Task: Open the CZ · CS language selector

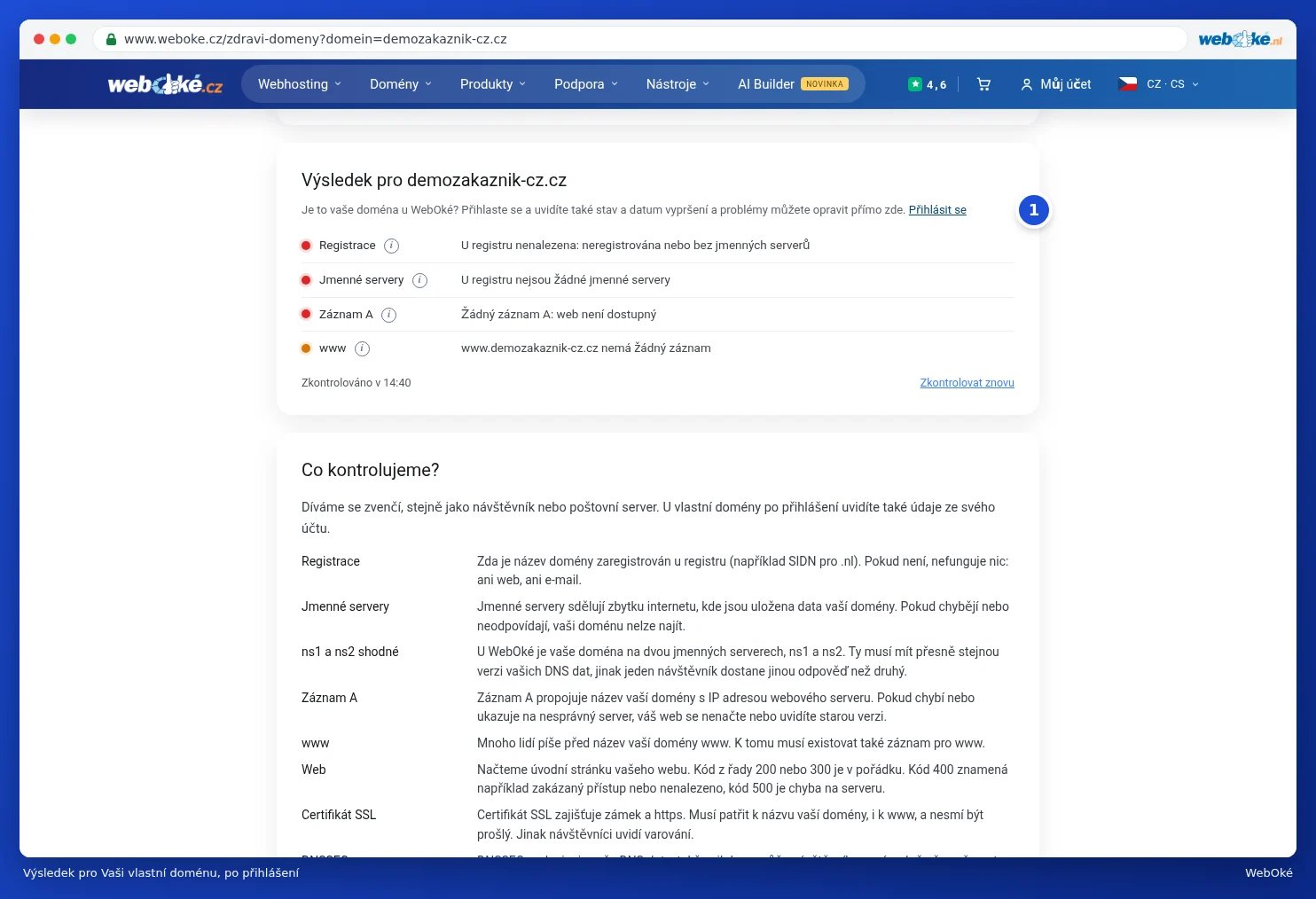Action: (x=1172, y=84)
